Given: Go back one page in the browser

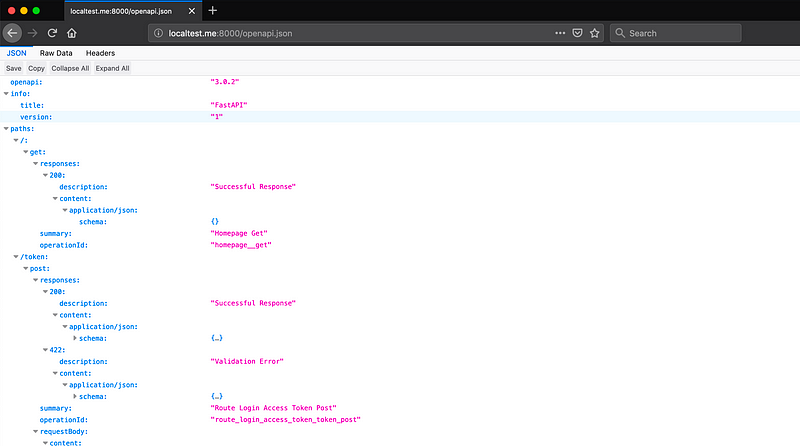Looking at the screenshot, I should click(12, 33).
